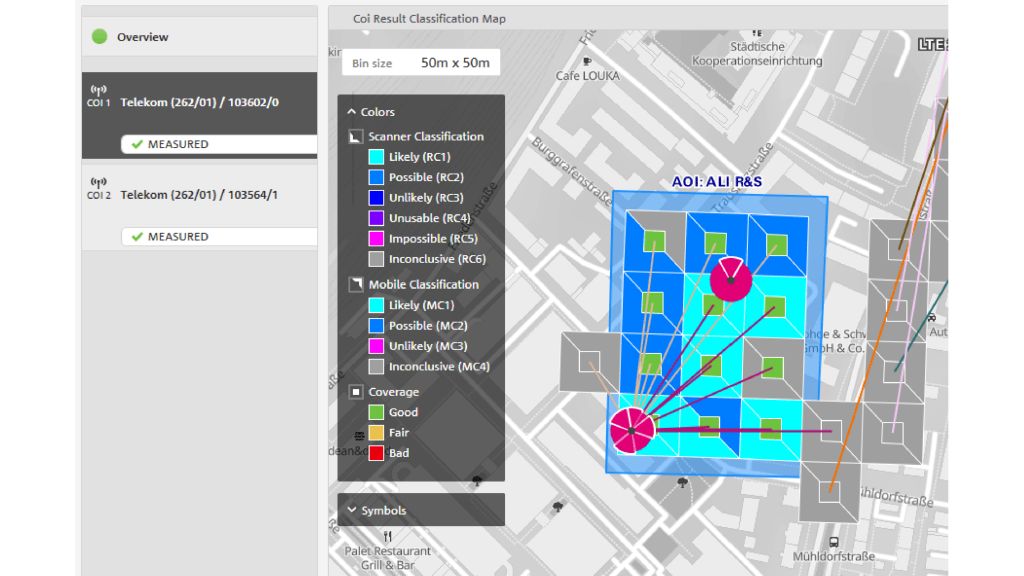Toggle the Coverage layer checkbox
1024x576 pixels.
[355, 392]
